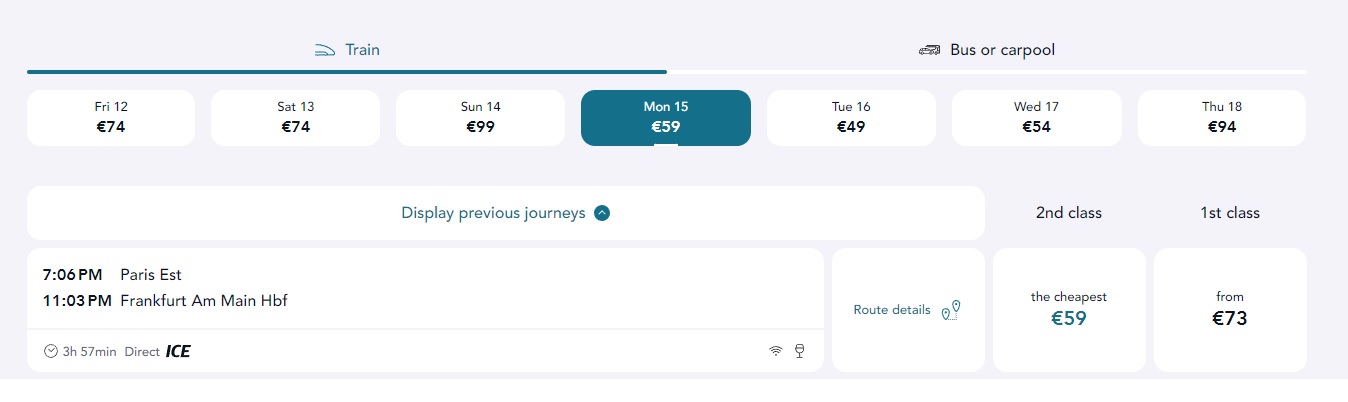Select the cheapest 2nd class €59 fare
The width and height of the screenshot is (1348, 402).
click(1068, 310)
